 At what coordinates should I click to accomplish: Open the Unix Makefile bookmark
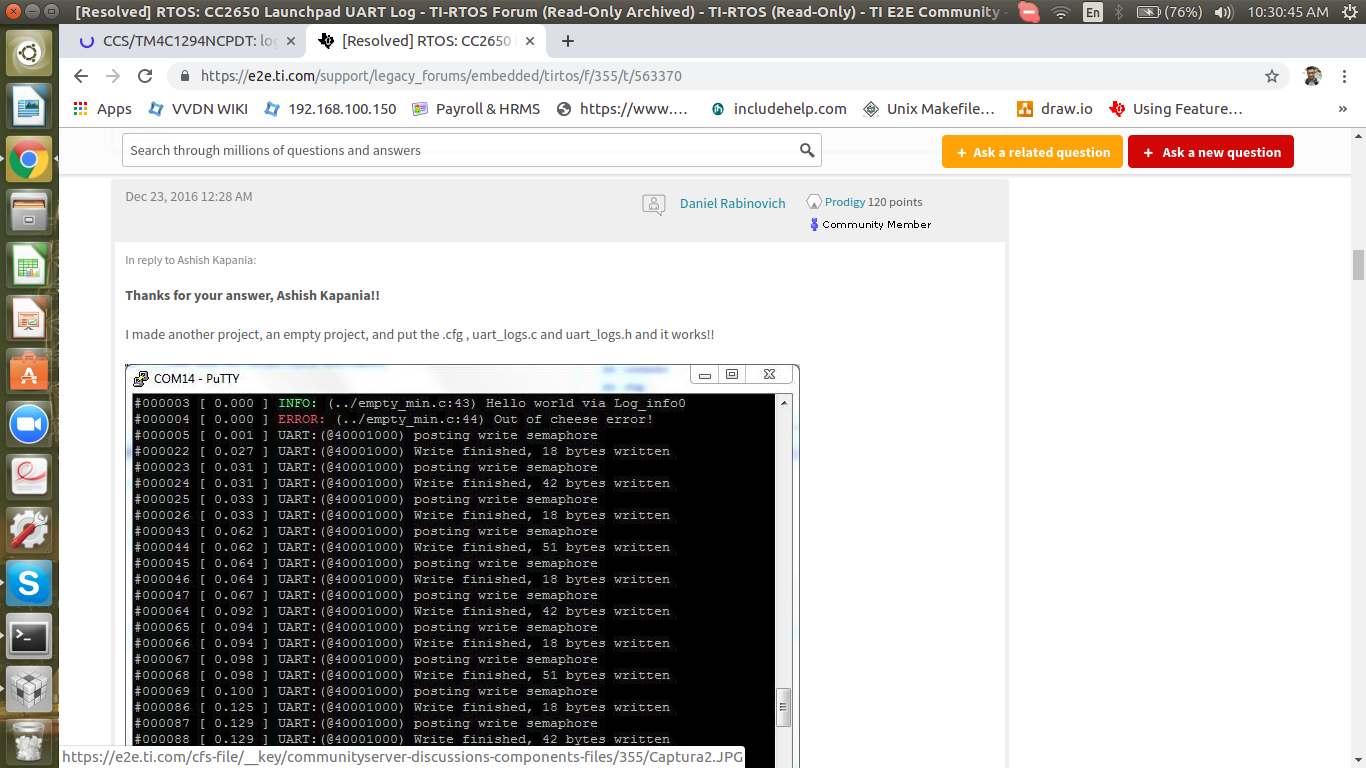[x=929, y=109]
